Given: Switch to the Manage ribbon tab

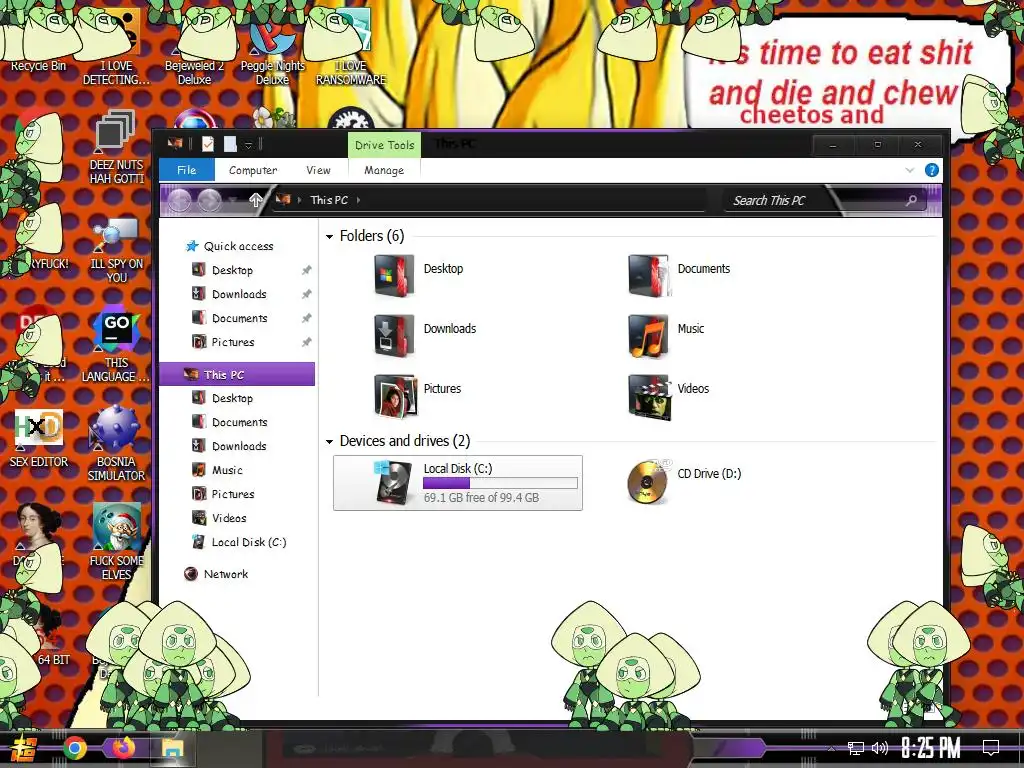Looking at the screenshot, I should tap(384, 170).
